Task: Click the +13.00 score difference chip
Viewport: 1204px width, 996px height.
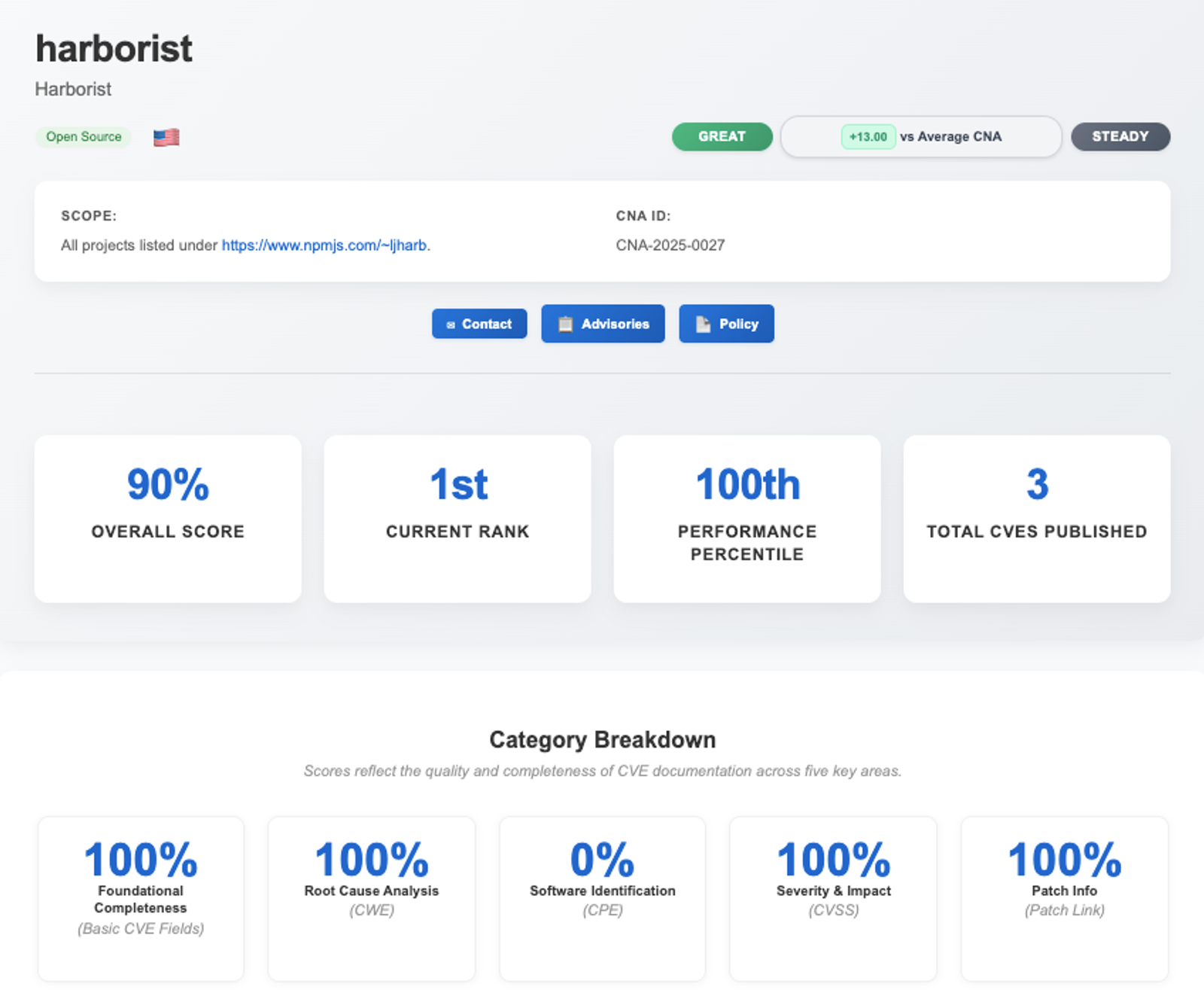Action: [x=868, y=137]
